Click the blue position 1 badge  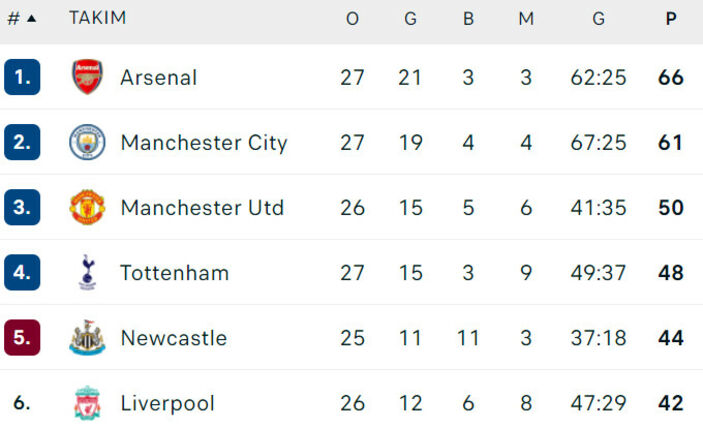[22, 77]
